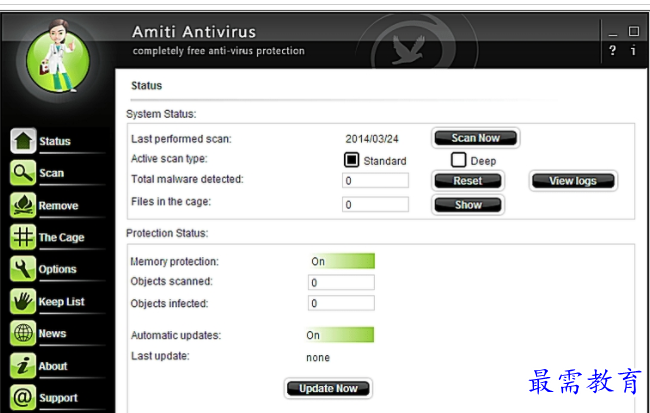This screenshot has height=413, width=650.
Task: Enable the Deep scan type checkbox
Action: pyautogui.click(x=458, y=160)
